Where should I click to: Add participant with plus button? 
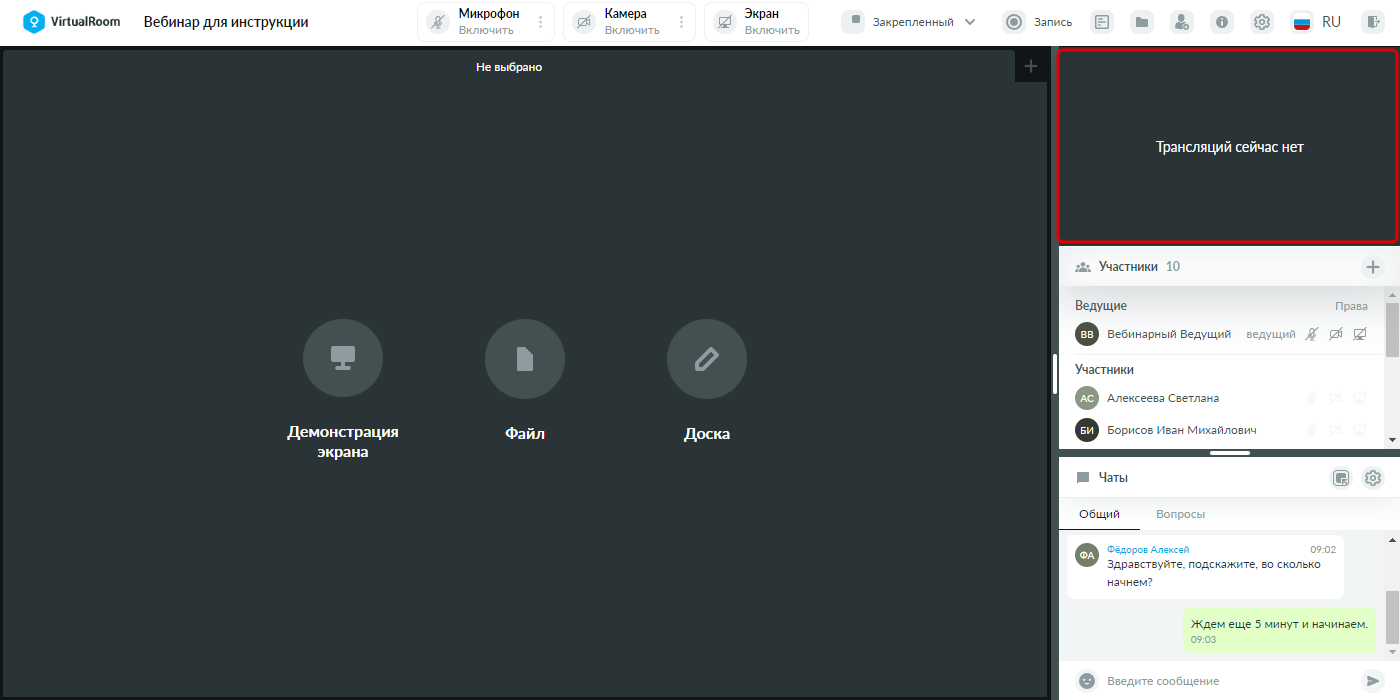[x=1373, y=267]
